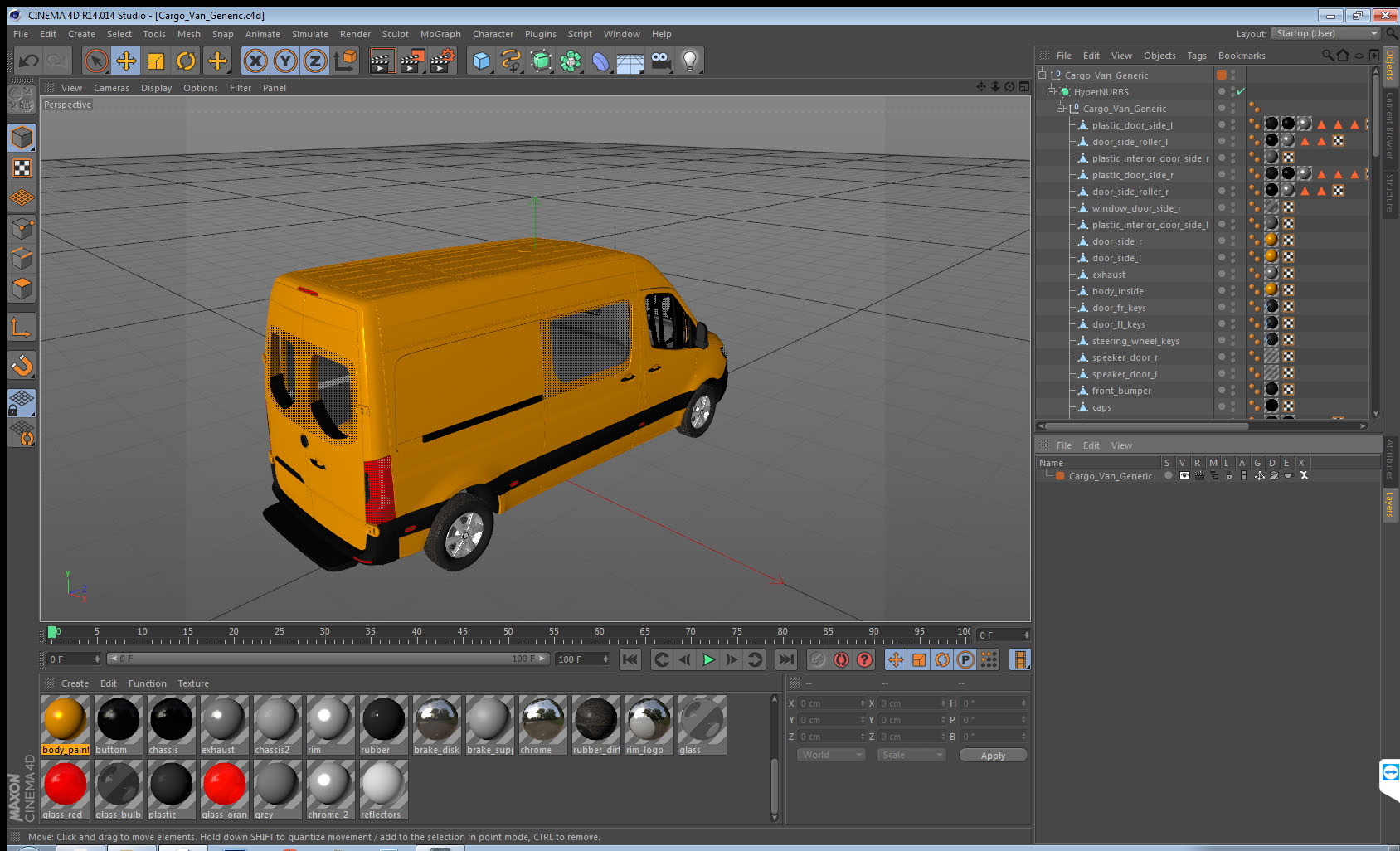
Task: Render to Picture Viewer
Action: click(412, 61)
